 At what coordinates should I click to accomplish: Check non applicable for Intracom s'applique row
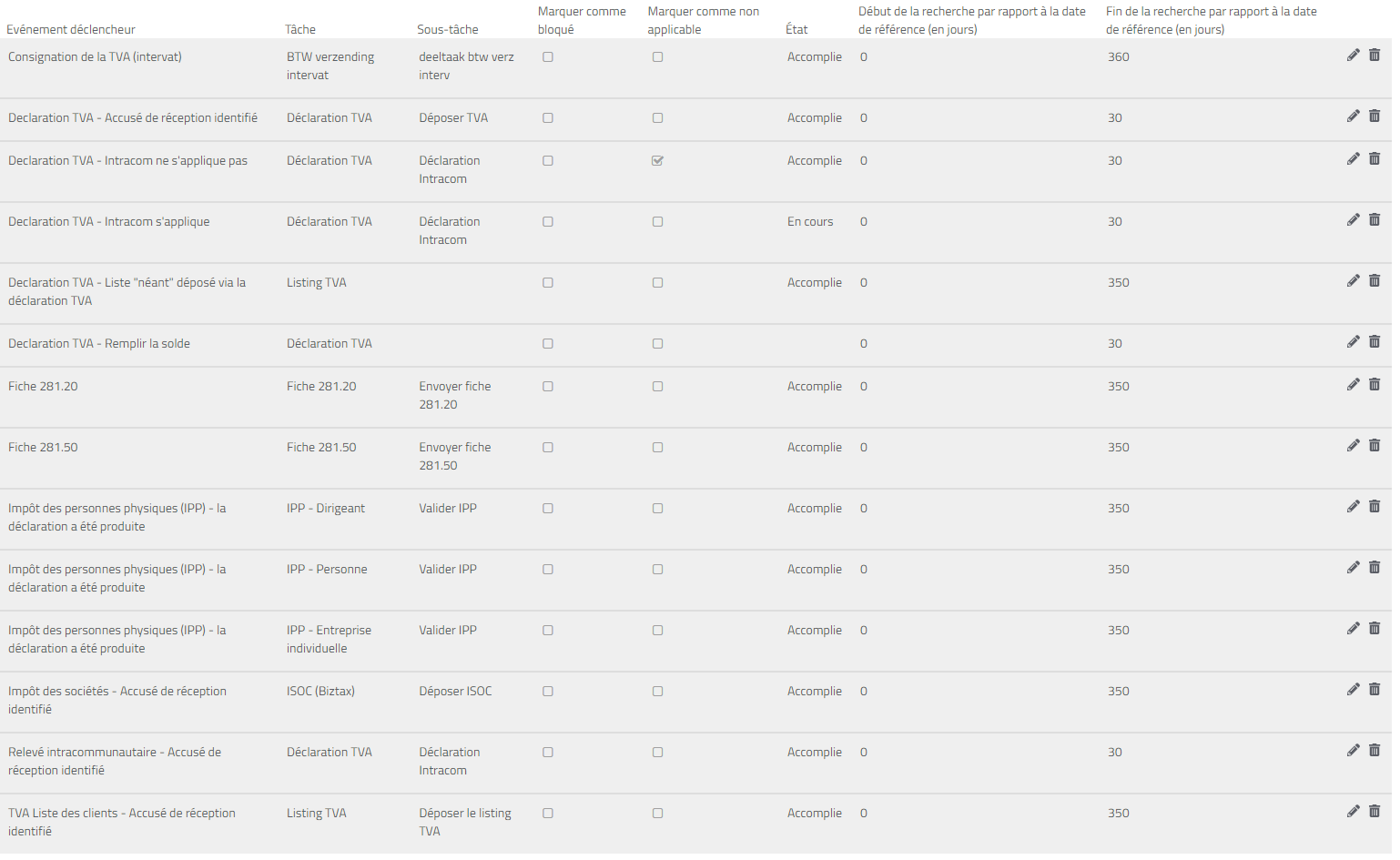(657, 222)
